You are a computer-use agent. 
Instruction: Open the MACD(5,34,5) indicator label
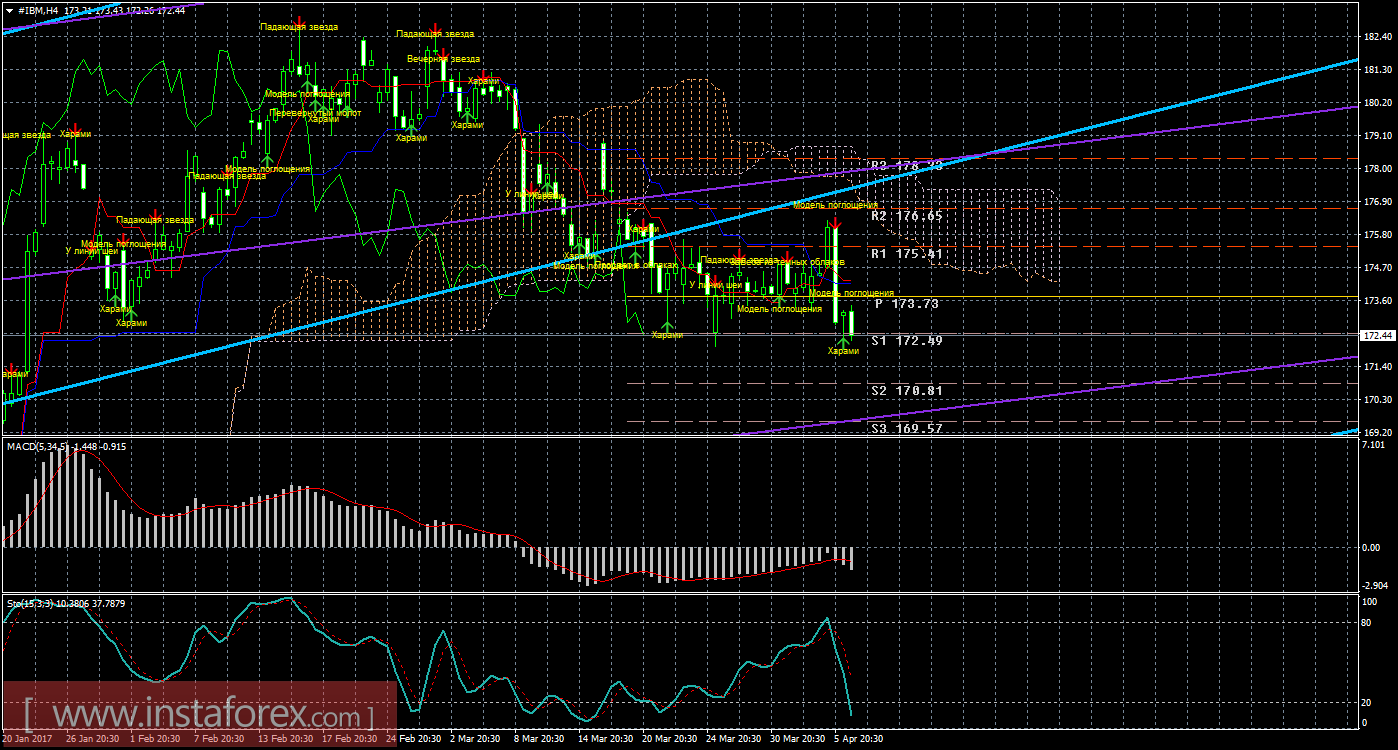65,445
